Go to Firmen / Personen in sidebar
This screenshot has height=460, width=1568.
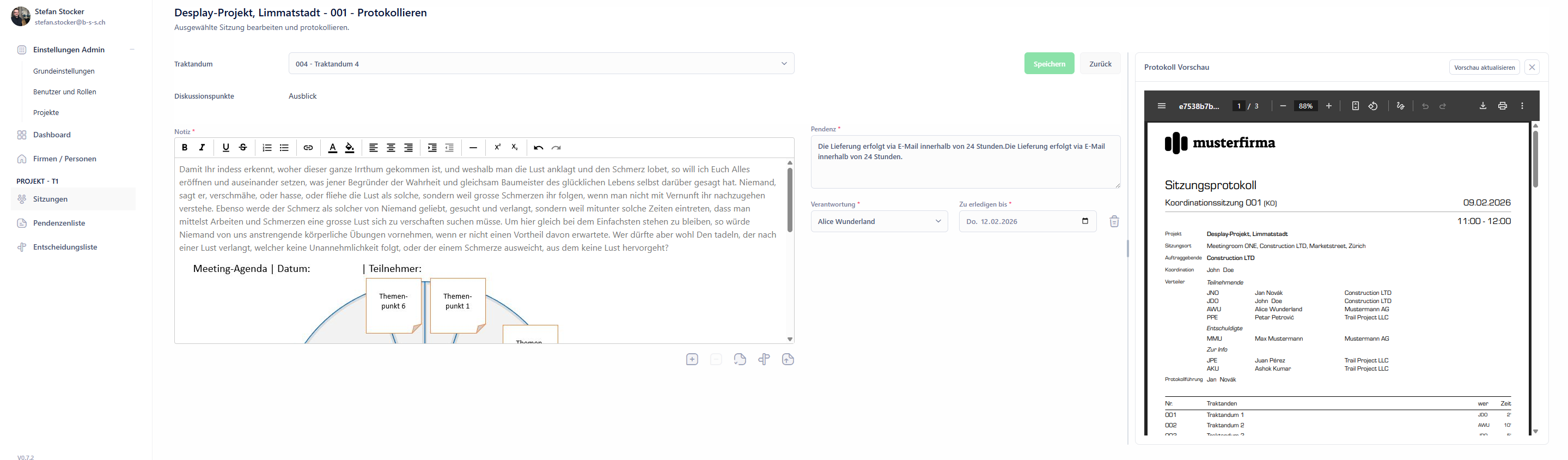coord(64,159)
